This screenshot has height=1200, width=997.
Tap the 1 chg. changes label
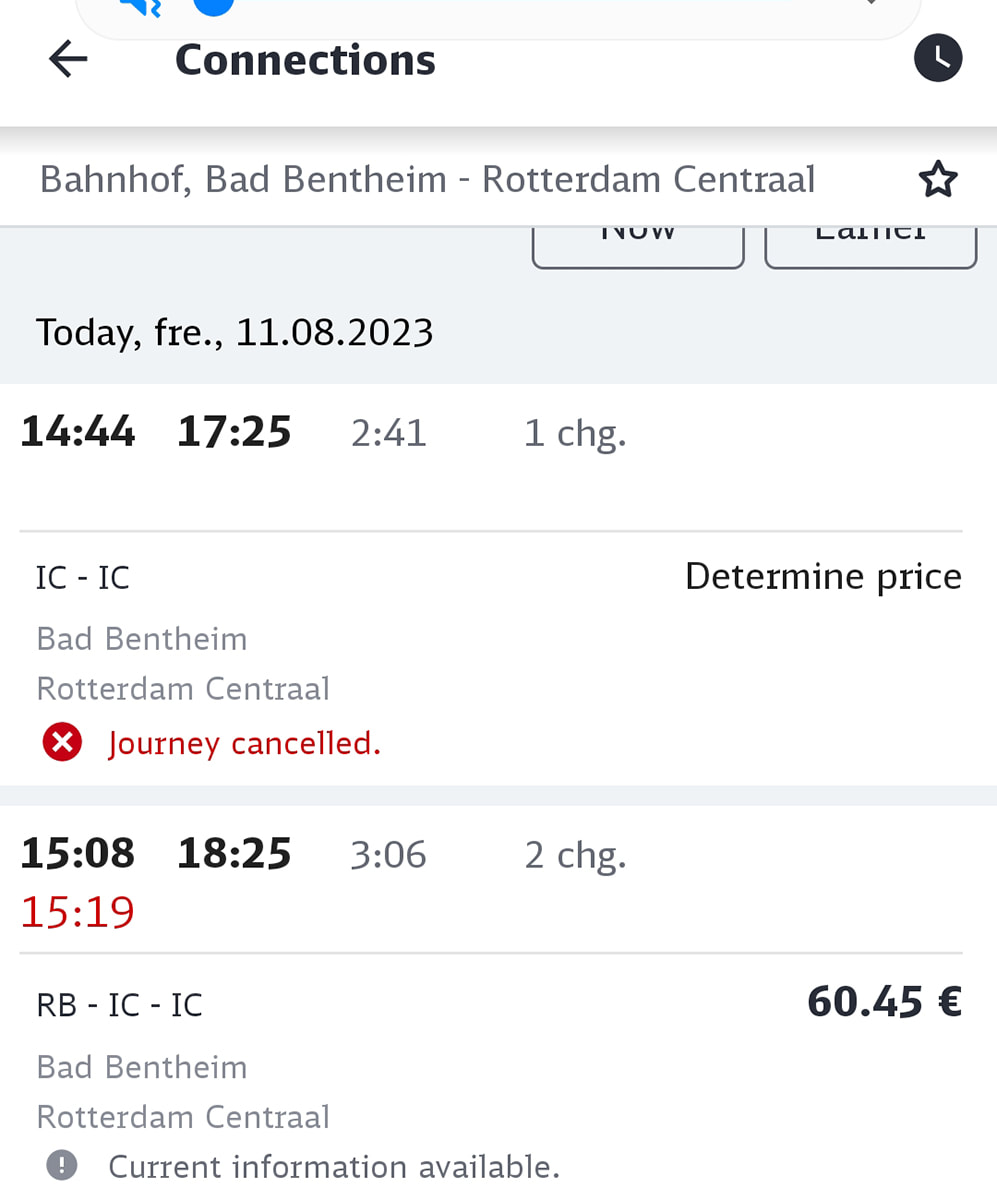(575, 433)
